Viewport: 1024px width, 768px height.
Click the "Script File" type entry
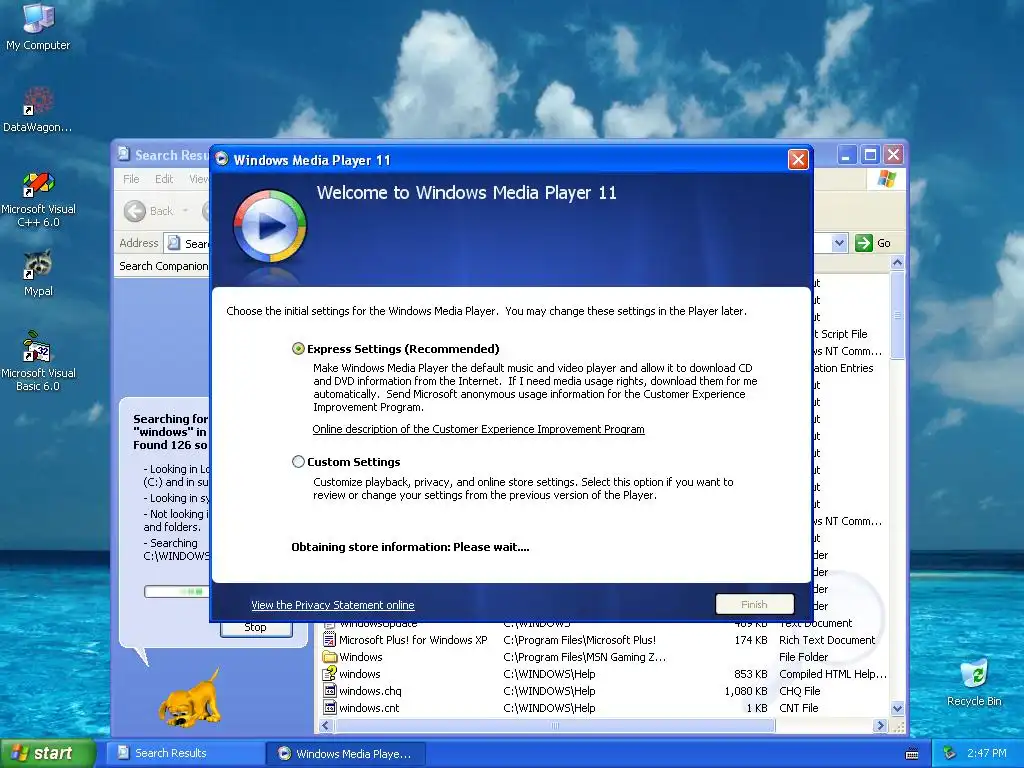tap(841, 334)
